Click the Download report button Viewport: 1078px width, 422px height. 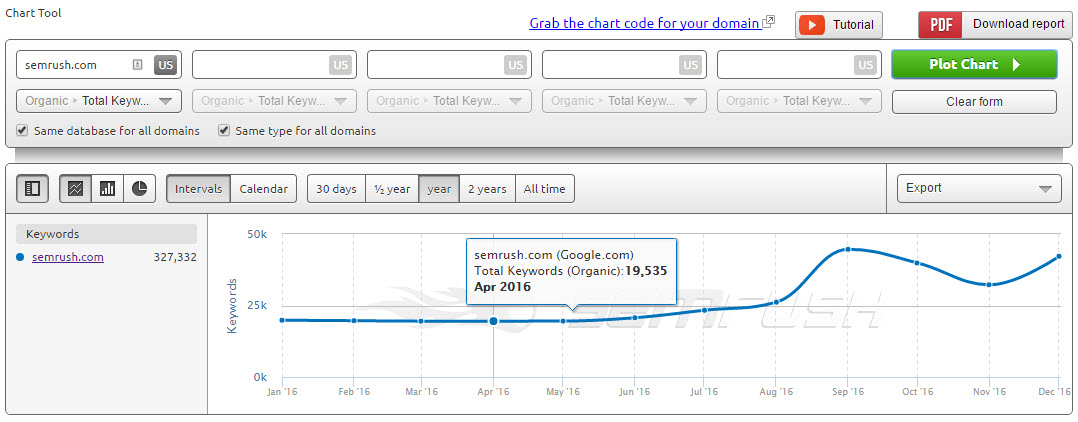click(x=995, y=25)
